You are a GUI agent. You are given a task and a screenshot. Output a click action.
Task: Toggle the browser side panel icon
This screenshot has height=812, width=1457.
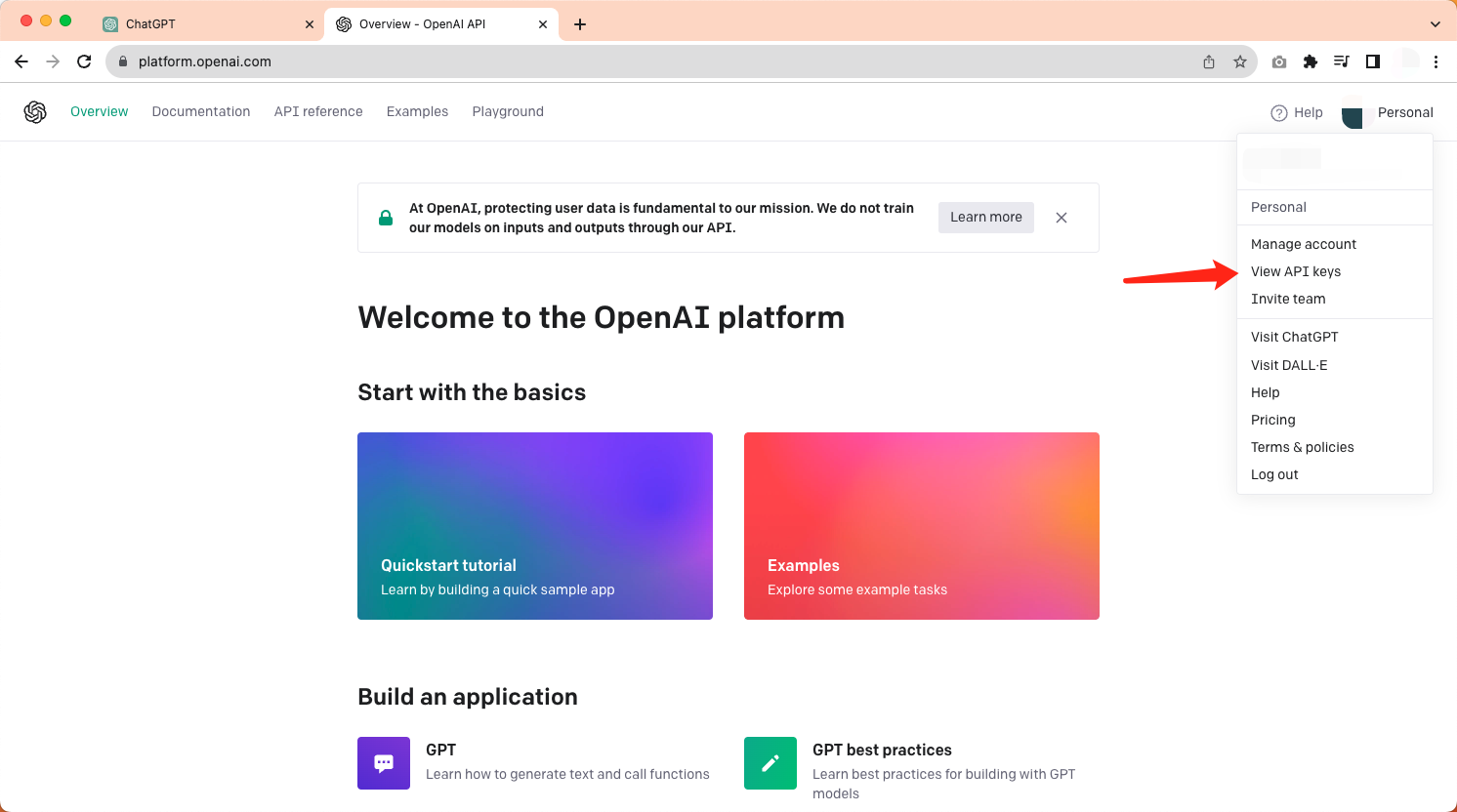1373,61
